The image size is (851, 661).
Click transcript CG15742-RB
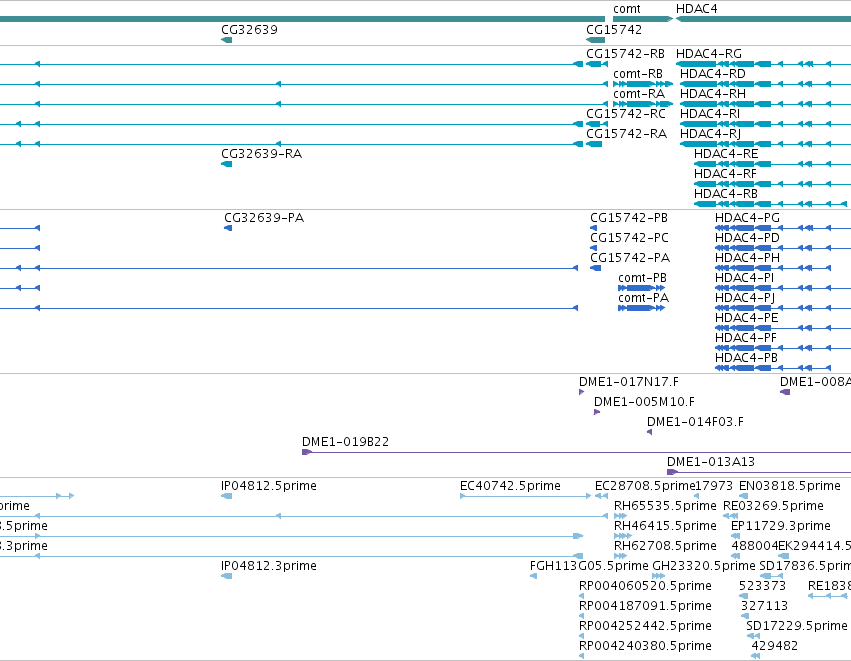point(625,54)
